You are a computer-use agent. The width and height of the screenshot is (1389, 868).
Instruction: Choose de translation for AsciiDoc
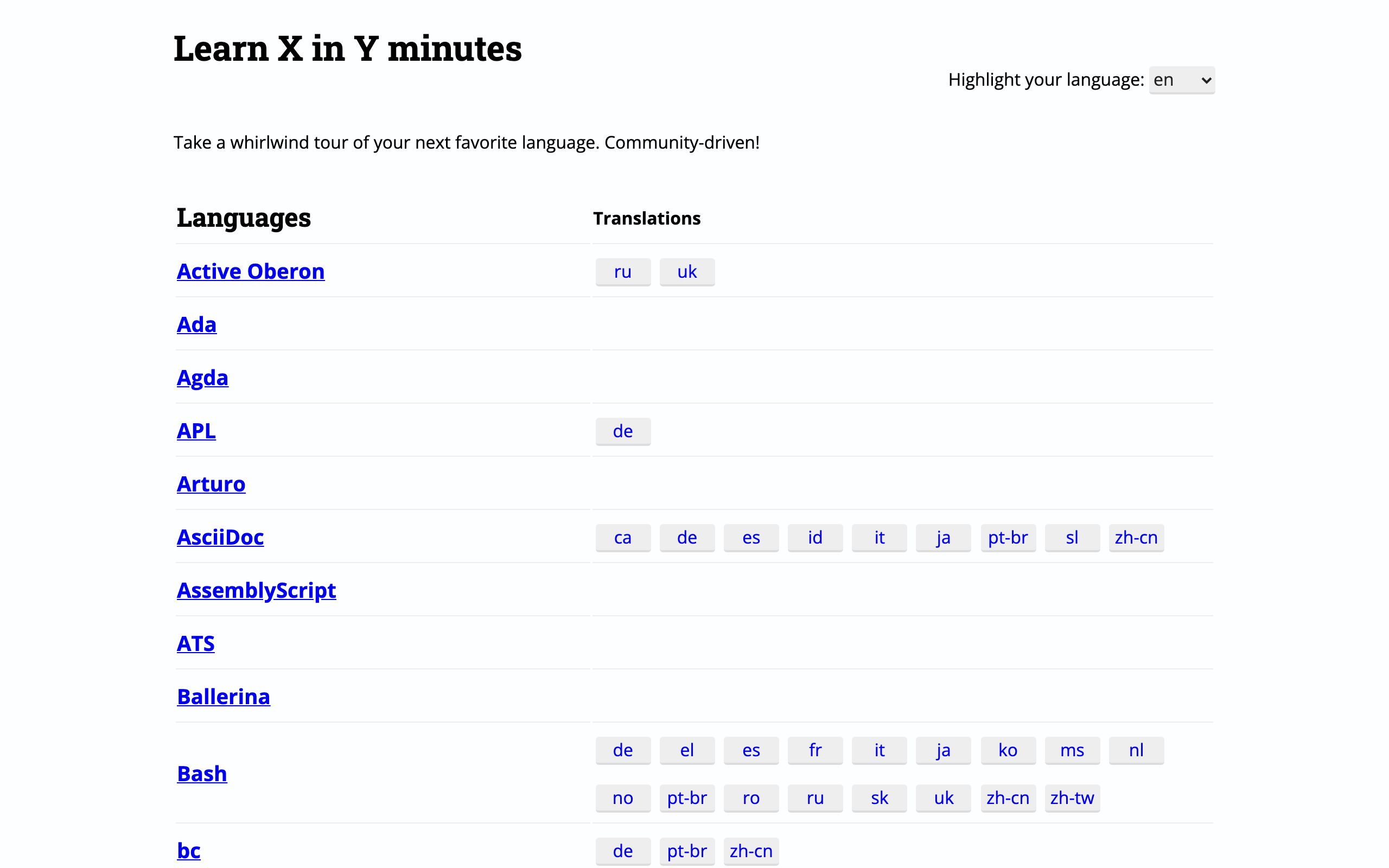coord(687,537)
